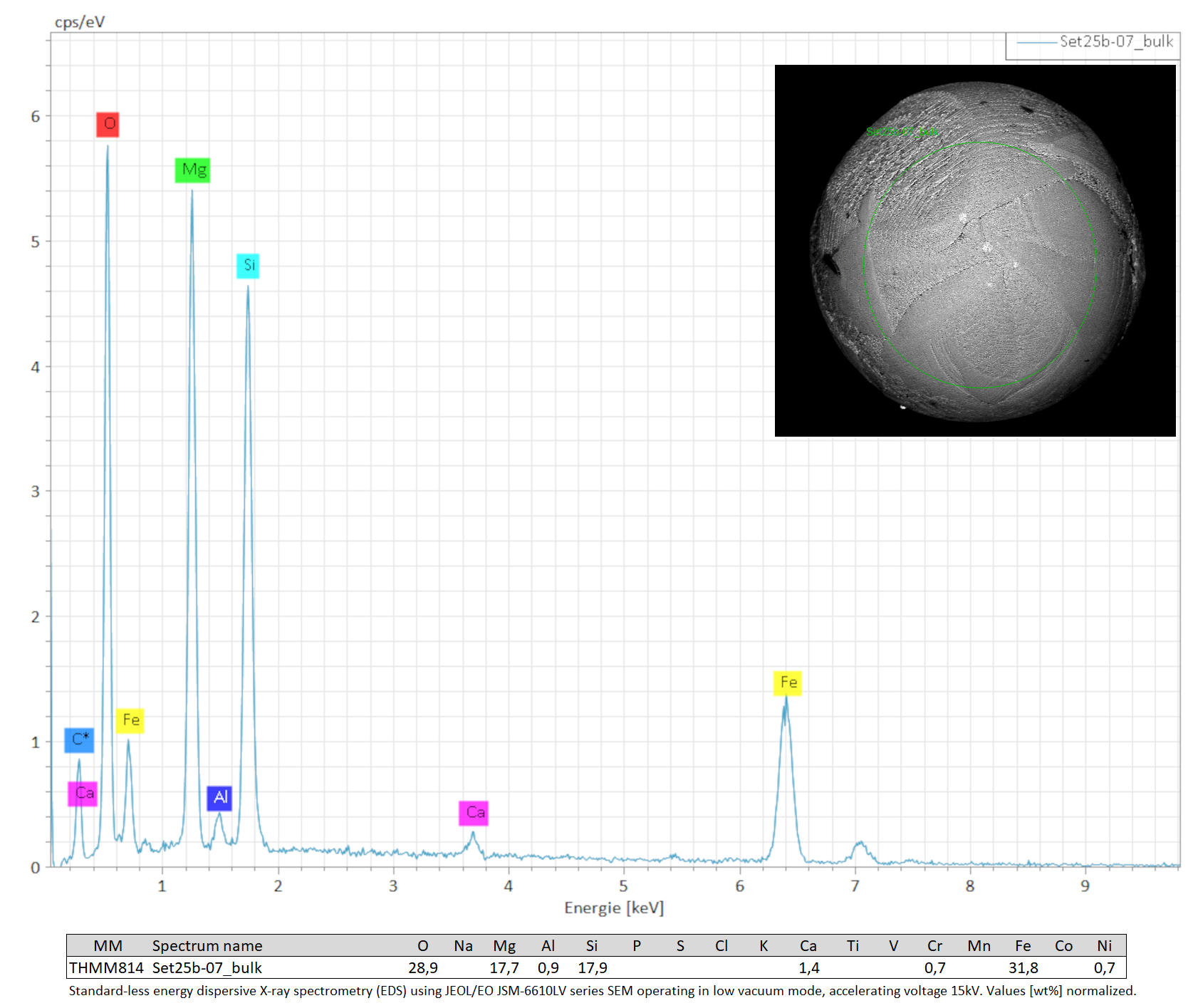Click the magenta Ca label below C*
The width and height of the screenshot is (1198, 1008).
pos(83,793)
